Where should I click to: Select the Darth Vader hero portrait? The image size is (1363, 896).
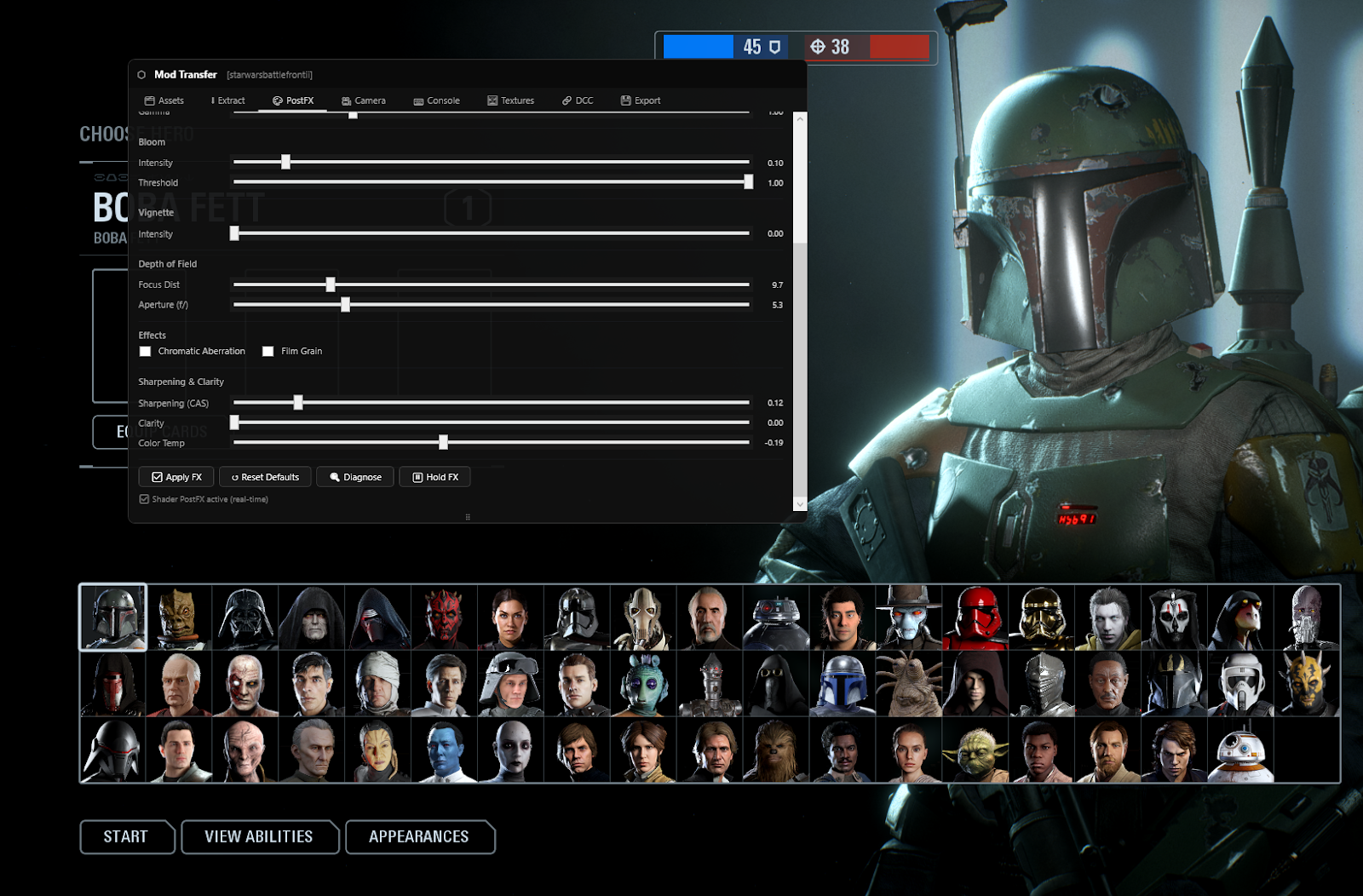coord(245,617)
